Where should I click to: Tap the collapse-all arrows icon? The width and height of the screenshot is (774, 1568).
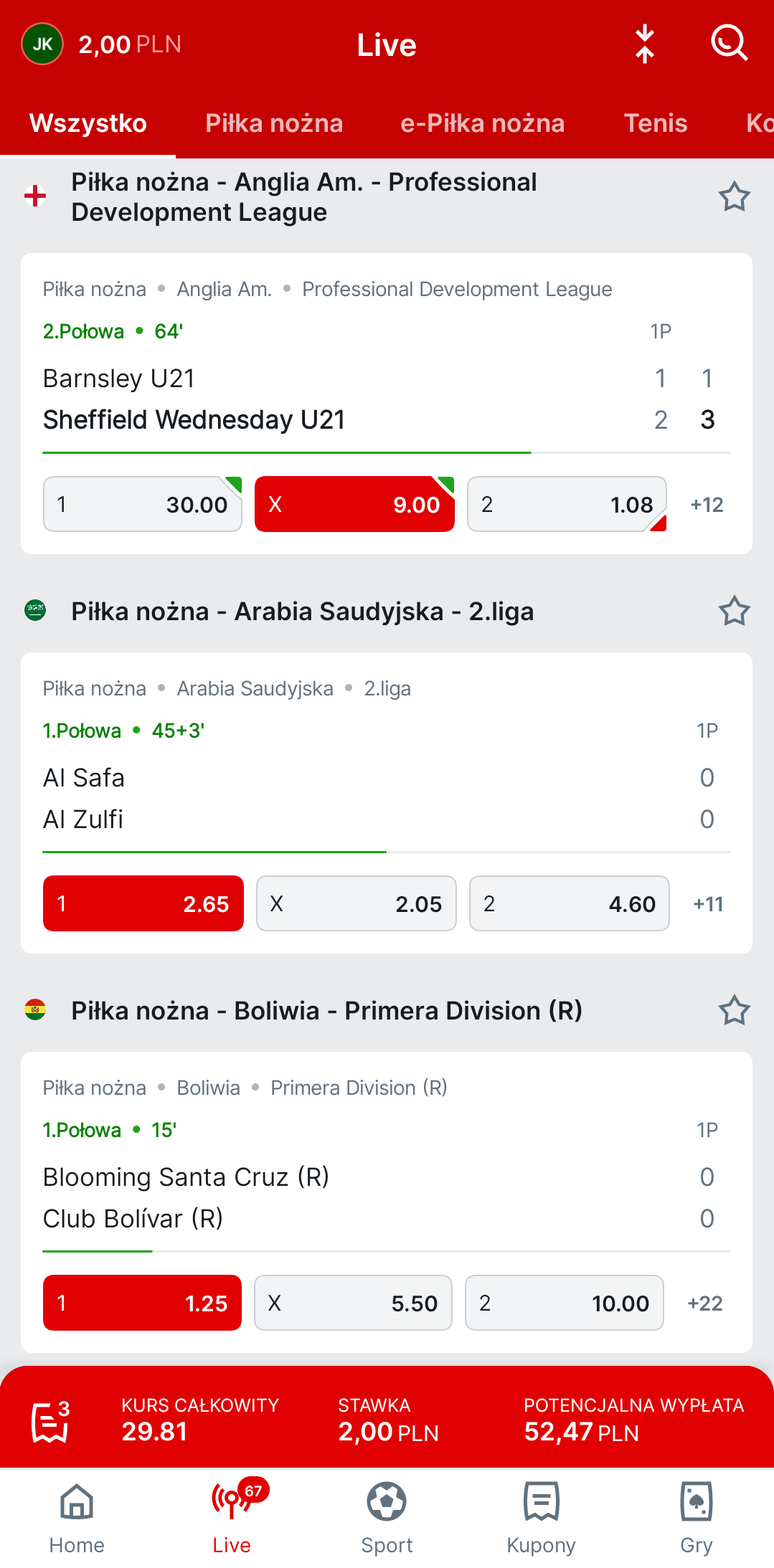click(645, 44)
